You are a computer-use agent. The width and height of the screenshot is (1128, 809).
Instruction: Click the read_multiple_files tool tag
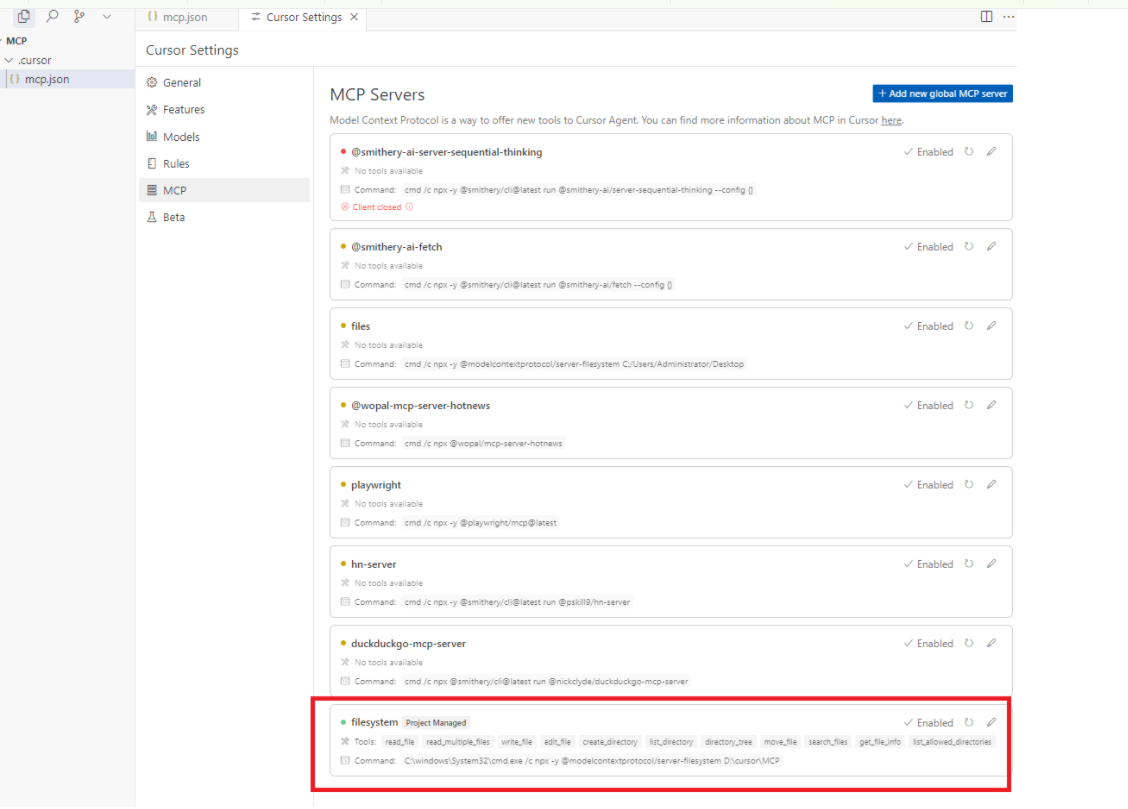[458, 742]
